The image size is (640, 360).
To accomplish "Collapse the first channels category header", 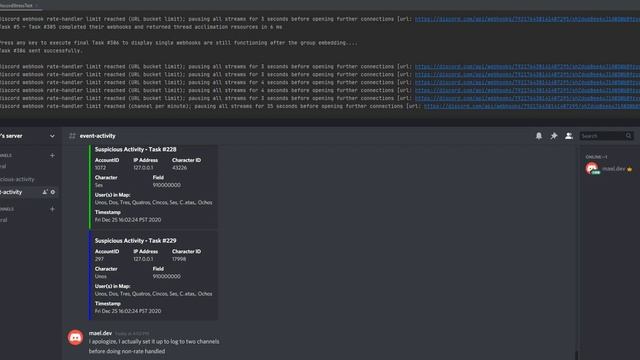I will click(6, 156).
